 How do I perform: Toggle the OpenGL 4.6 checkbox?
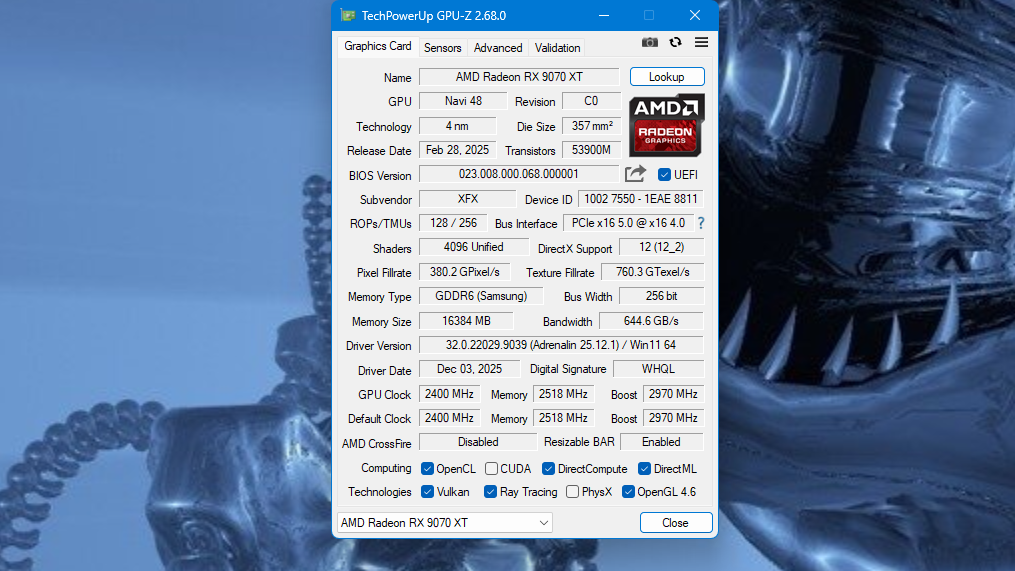point(628,492)
